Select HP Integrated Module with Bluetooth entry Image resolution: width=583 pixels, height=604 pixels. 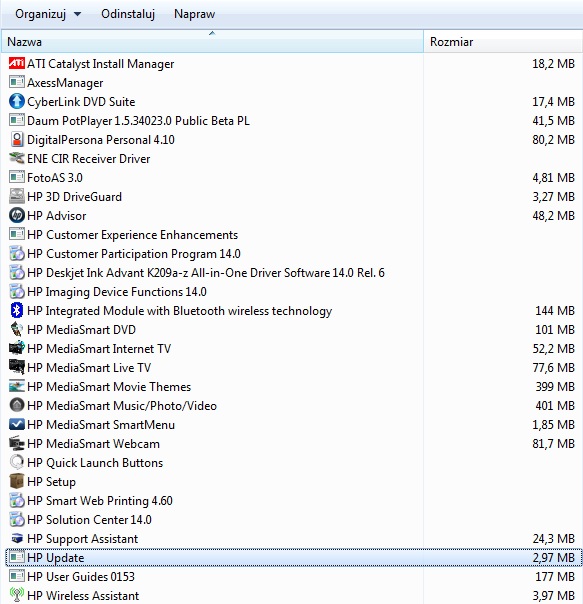click(x=294, y=310)
